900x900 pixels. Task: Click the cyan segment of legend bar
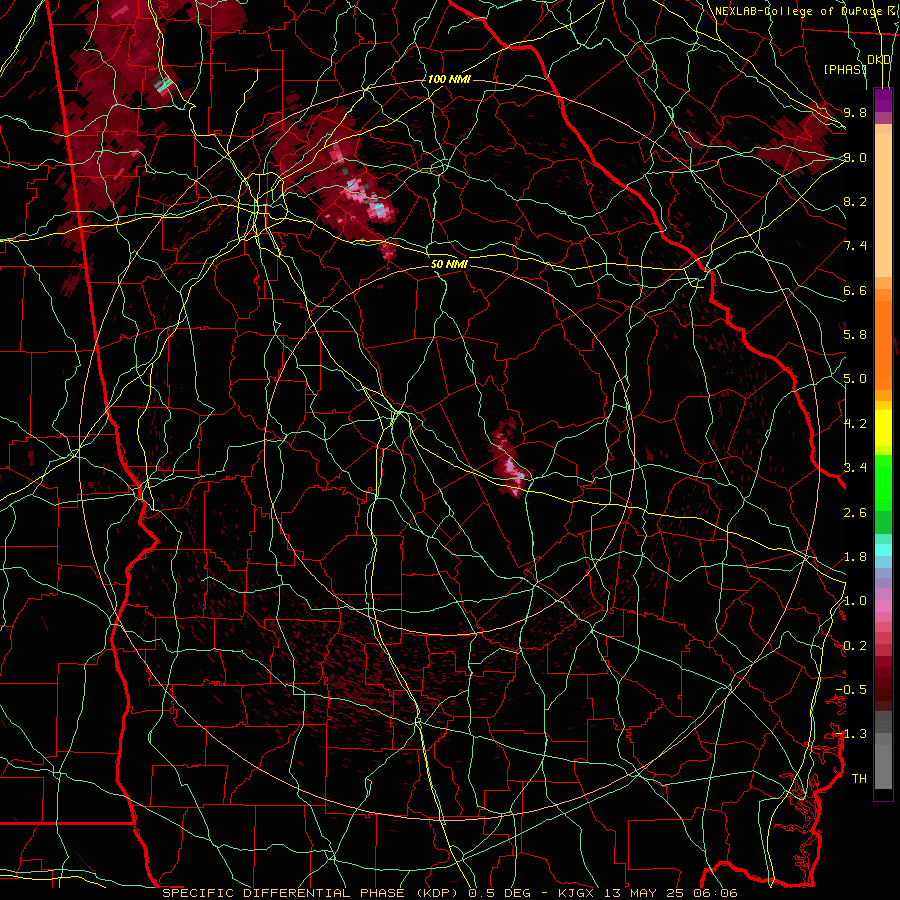tap(883, 550)
